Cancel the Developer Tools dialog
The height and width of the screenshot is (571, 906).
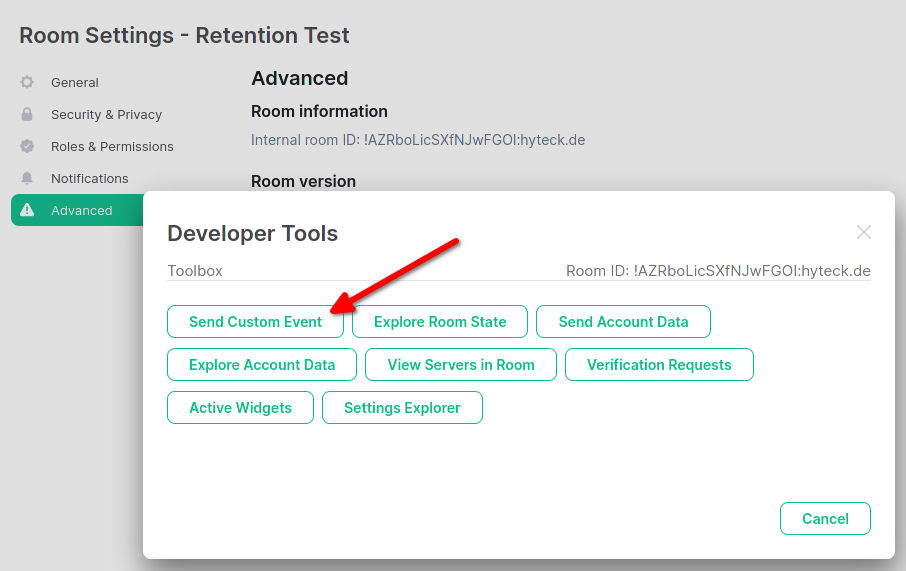pyautogui.click(x=825, y=519)
